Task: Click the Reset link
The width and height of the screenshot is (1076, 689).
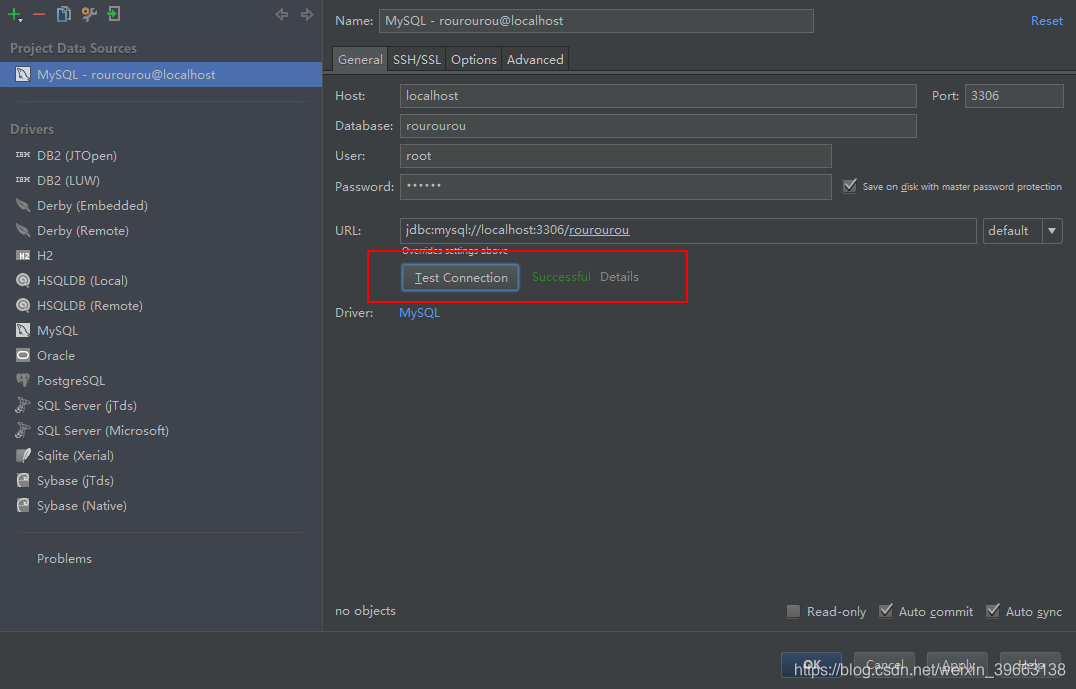Action: 1046,21
